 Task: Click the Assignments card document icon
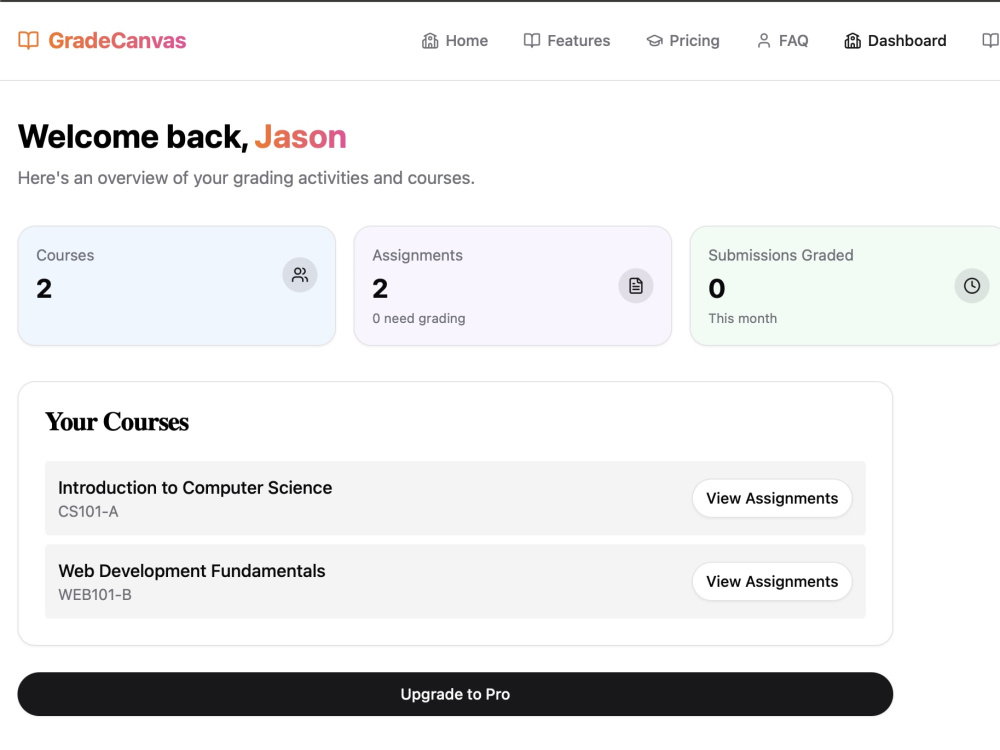(x=636, y=286)
